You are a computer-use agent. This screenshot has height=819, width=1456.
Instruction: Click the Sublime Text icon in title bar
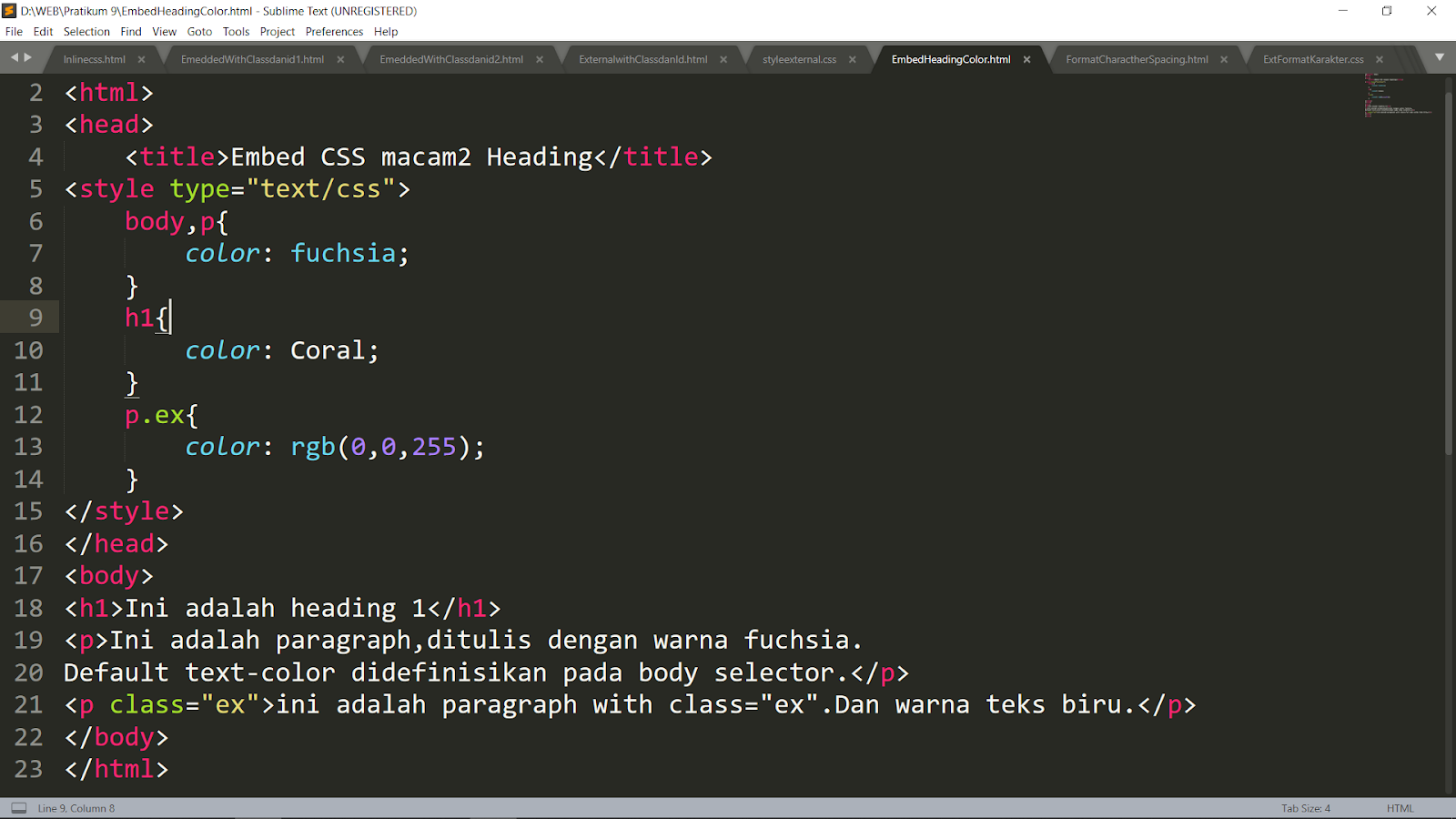click(x=10, y=11)
